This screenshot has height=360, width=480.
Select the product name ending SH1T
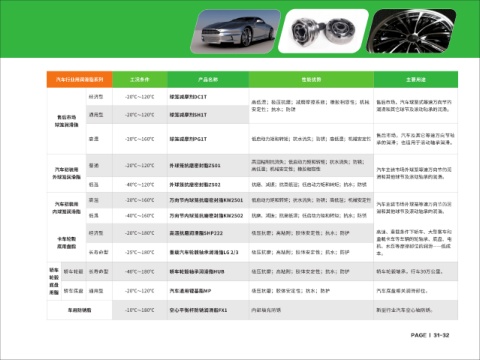coord(188,115)
